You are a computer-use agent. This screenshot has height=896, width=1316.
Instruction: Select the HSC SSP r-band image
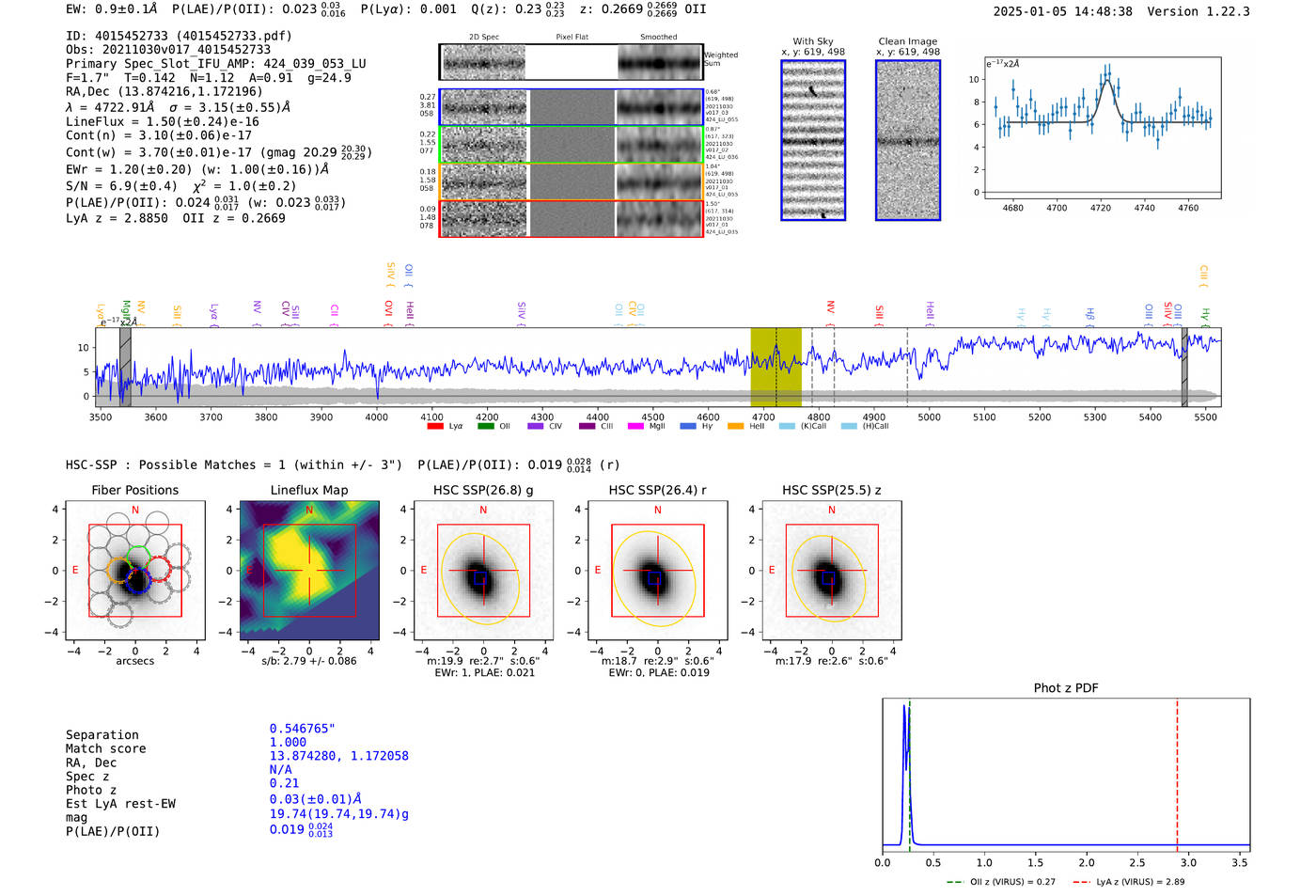[657, 571]
